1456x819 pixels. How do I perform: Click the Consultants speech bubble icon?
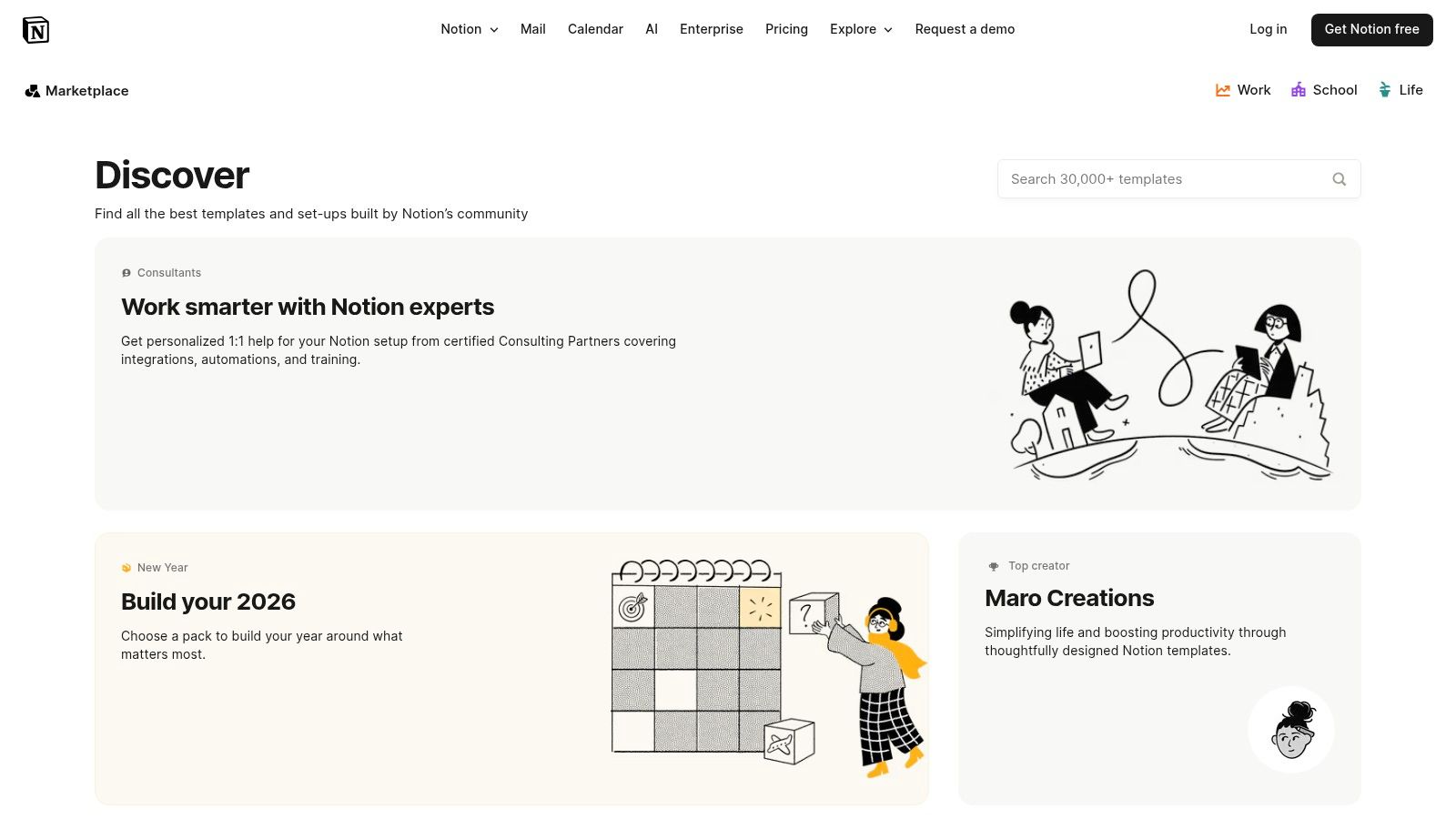tap(126, 272)
